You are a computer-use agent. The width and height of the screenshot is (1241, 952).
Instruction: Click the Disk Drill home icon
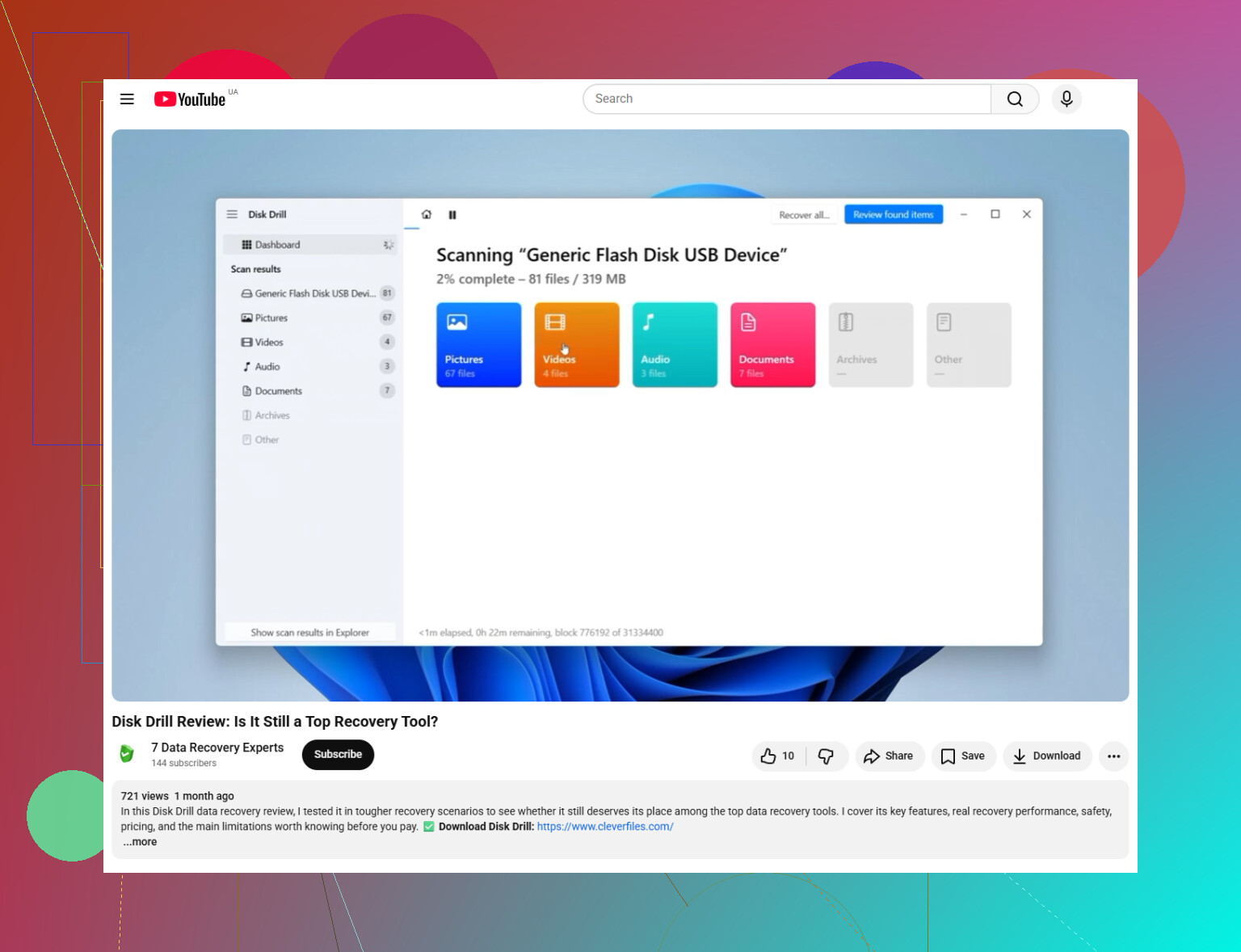pos(427,214)
